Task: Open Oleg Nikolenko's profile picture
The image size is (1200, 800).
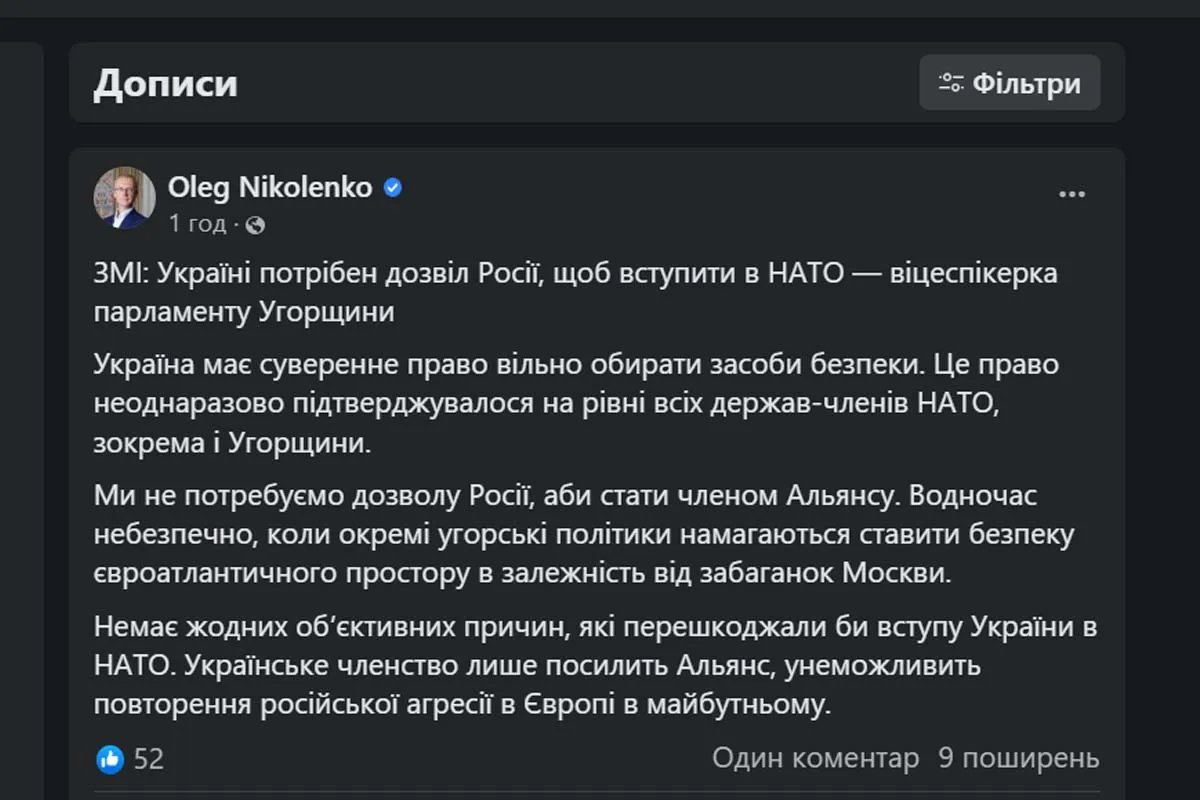Action: [x=125, y=198]
